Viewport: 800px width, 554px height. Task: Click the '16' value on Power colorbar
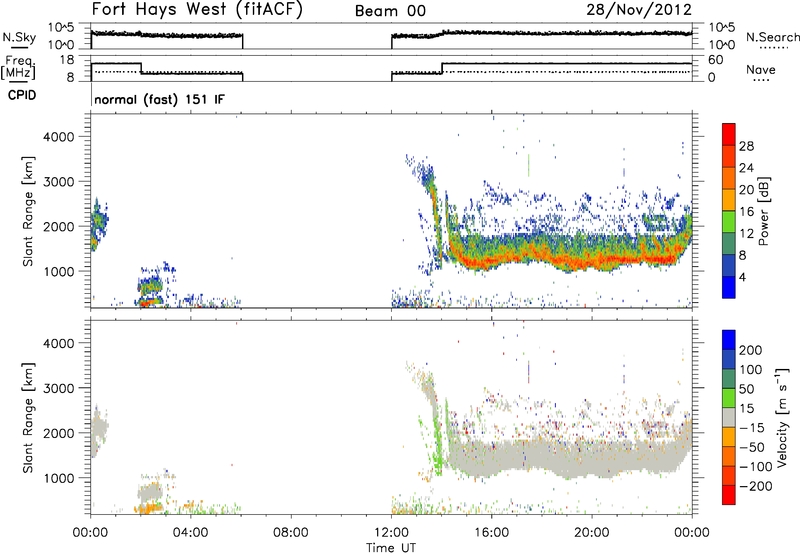(746, 212)
